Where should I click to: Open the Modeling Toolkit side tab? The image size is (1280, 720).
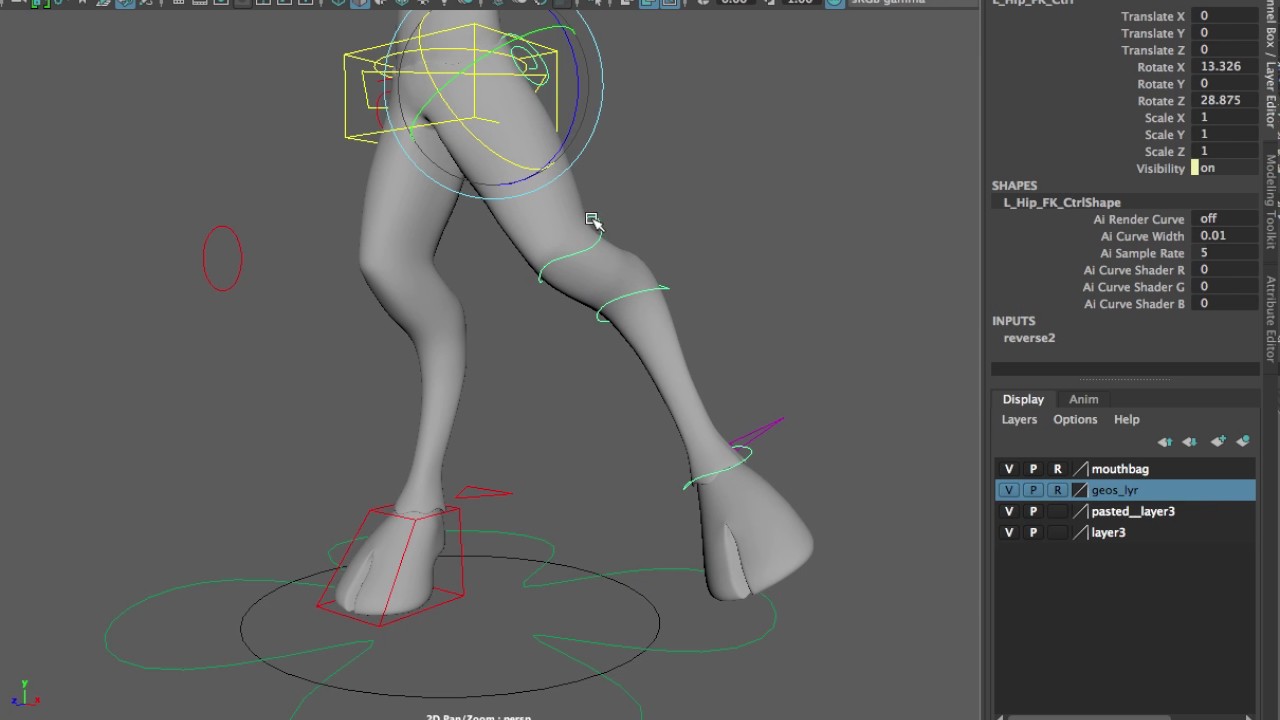1271,200
